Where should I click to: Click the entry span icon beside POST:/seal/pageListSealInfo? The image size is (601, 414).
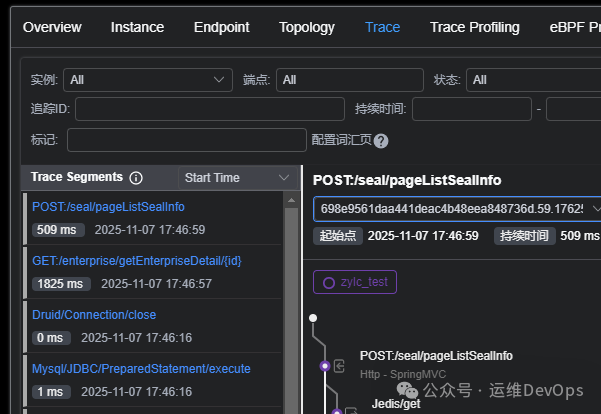point(339,366)
